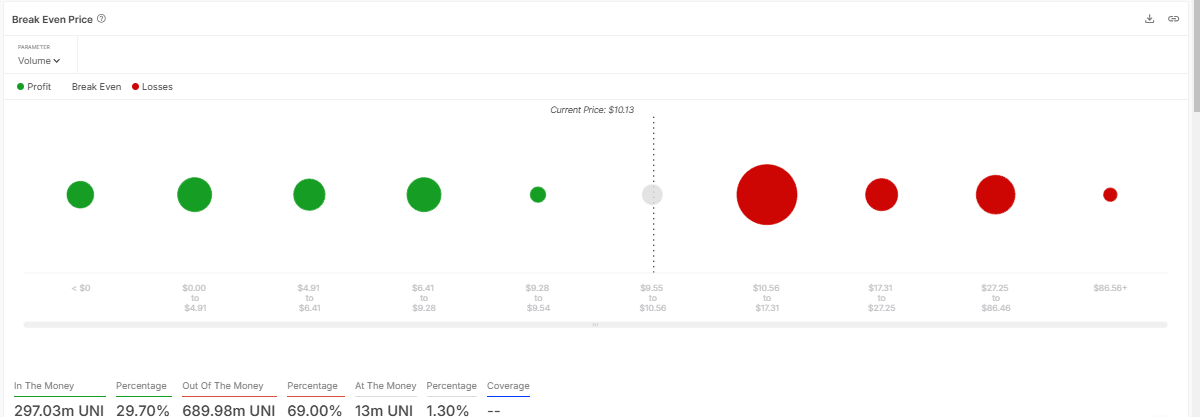Click the Out Of The Money stat label
The image size is (1200, 417).
pos(222,386)
